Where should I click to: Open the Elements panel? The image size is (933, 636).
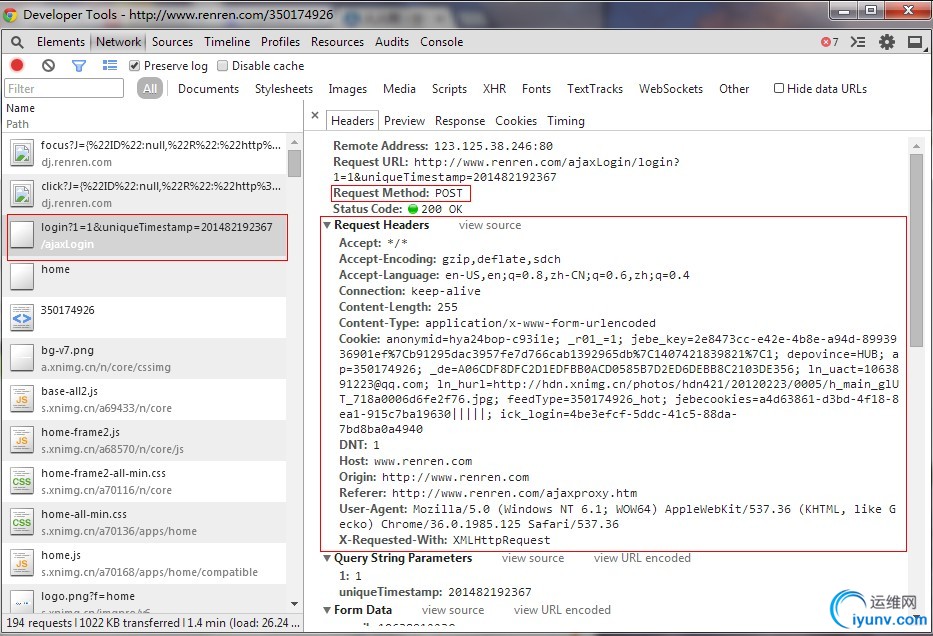61,42
